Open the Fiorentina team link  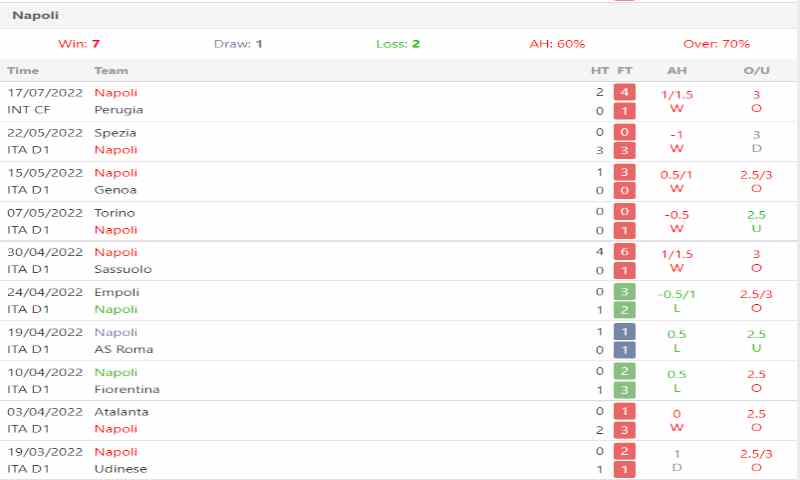pyautogui.click(x=126, y=389)
